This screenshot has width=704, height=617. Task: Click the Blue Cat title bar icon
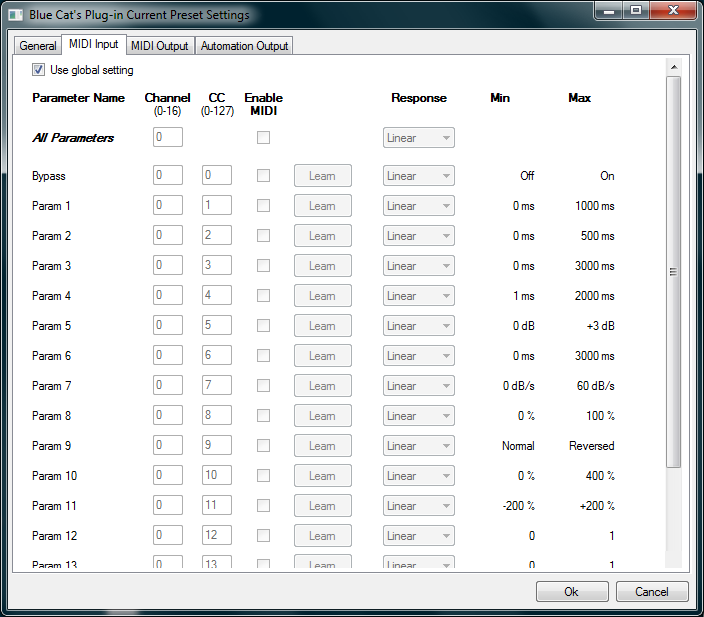click(x=15, y=15)
